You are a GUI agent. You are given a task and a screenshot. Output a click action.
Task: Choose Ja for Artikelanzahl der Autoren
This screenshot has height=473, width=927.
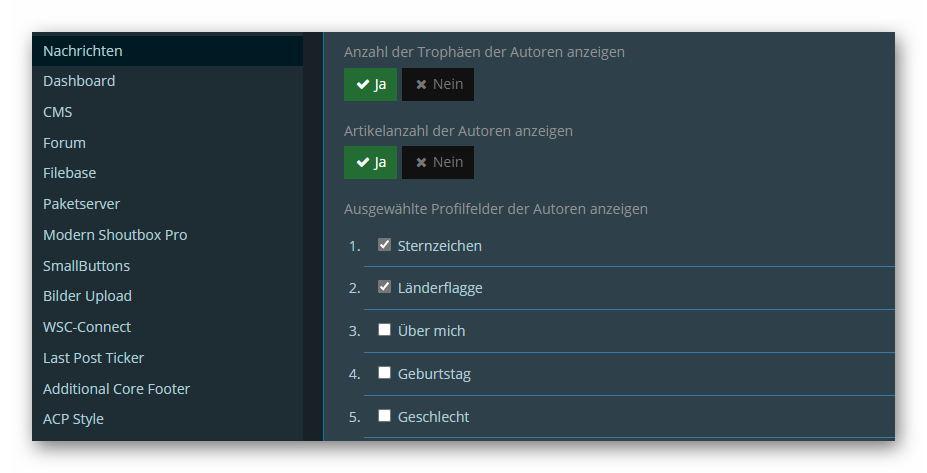point(370,162)
